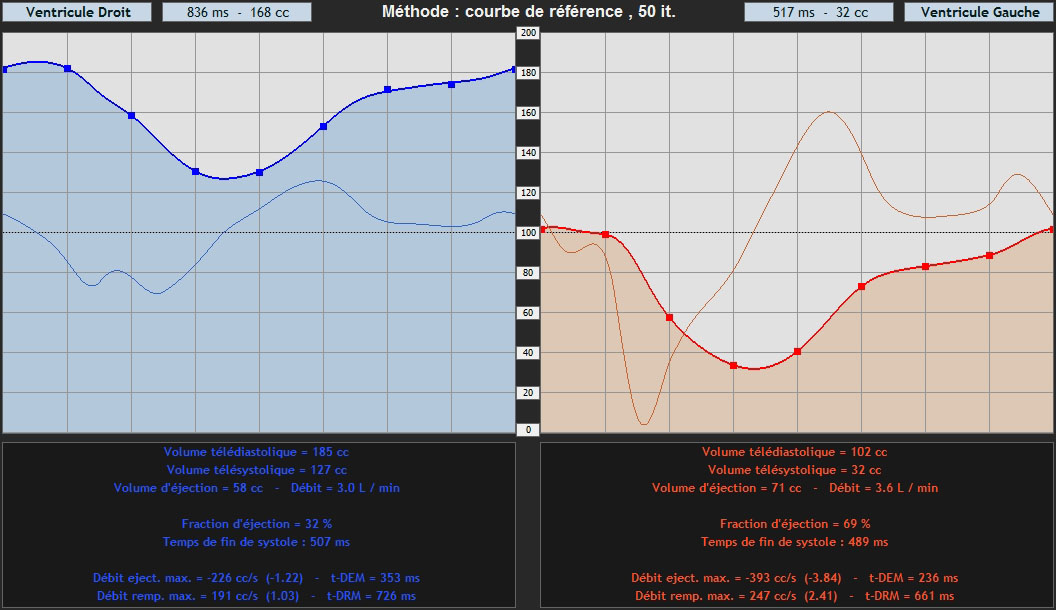Click the 'Méthode : courbe de référence' title
Viewport: 1056px width, 610px height.
528,11
